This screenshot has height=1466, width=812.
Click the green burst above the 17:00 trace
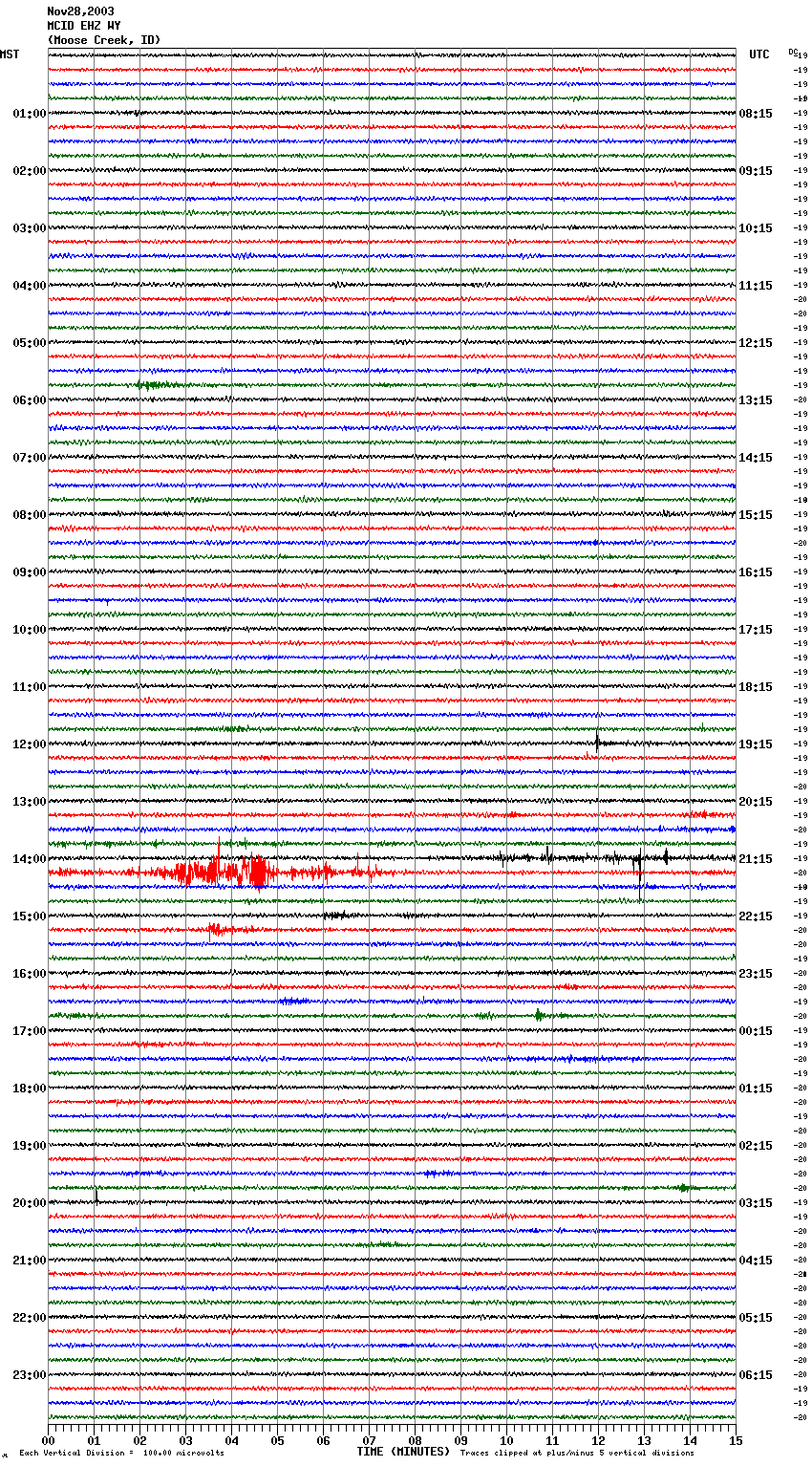(x=539, y=1014)
